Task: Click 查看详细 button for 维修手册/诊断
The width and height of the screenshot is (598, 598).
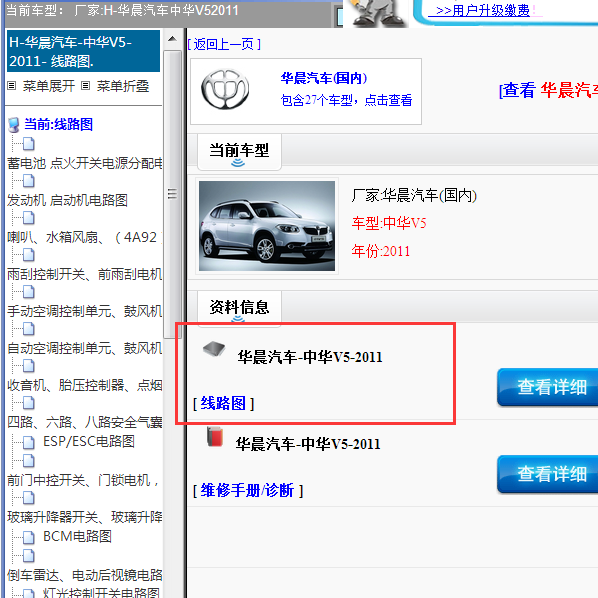Action: (x=548, y=474)
